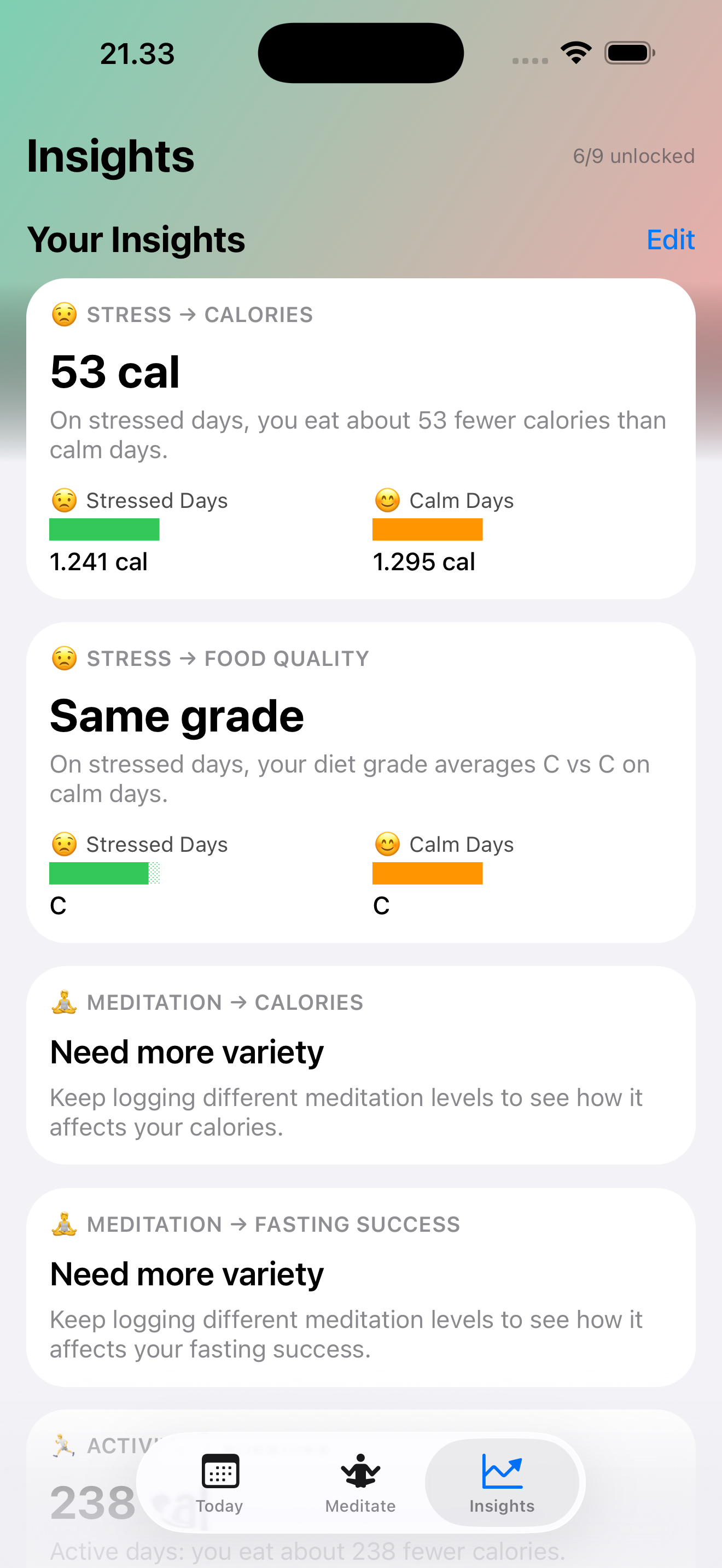Viewport: 722px width, 1568px height.
Task: Tap the smiling Calm Days emoji in first card
Action: point(386,499)
